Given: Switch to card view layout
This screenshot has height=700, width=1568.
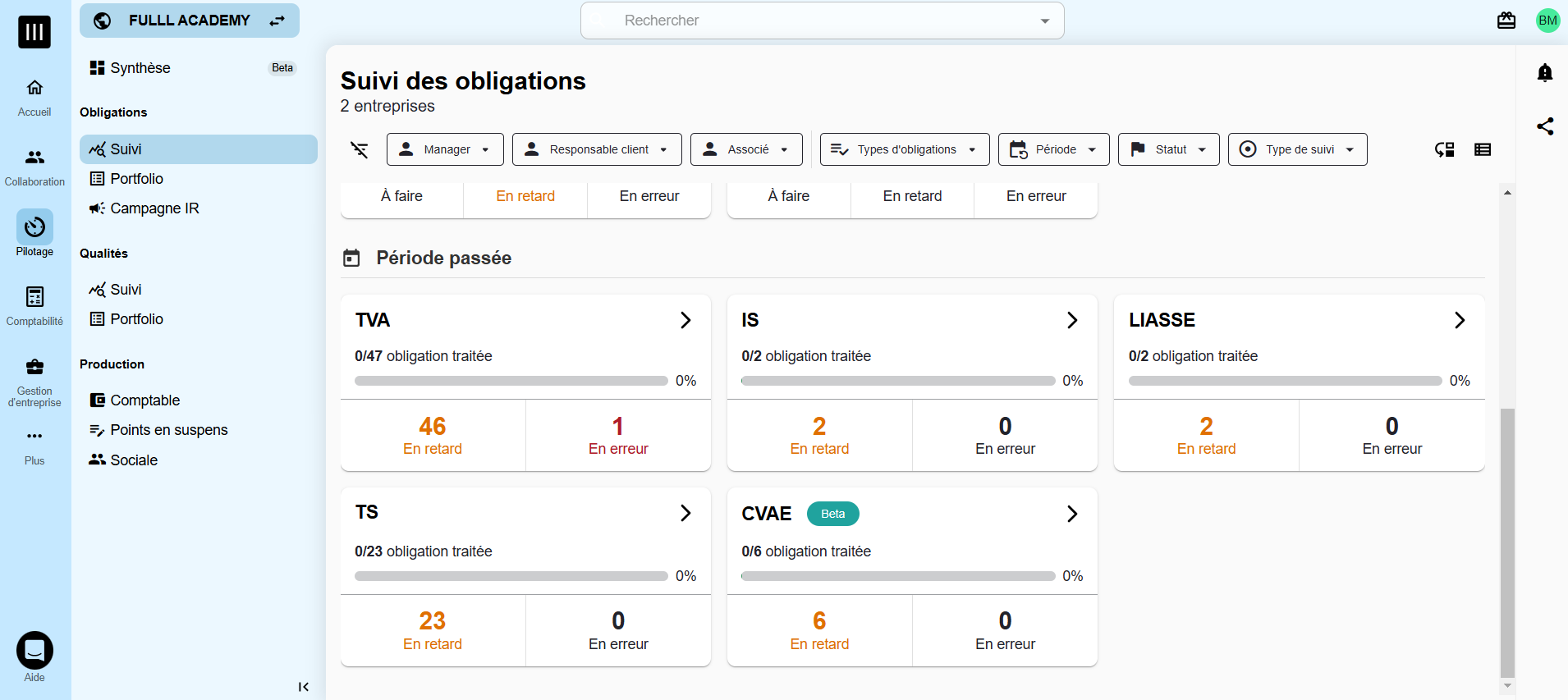Looking at the screenshot, I should 1444,149.
